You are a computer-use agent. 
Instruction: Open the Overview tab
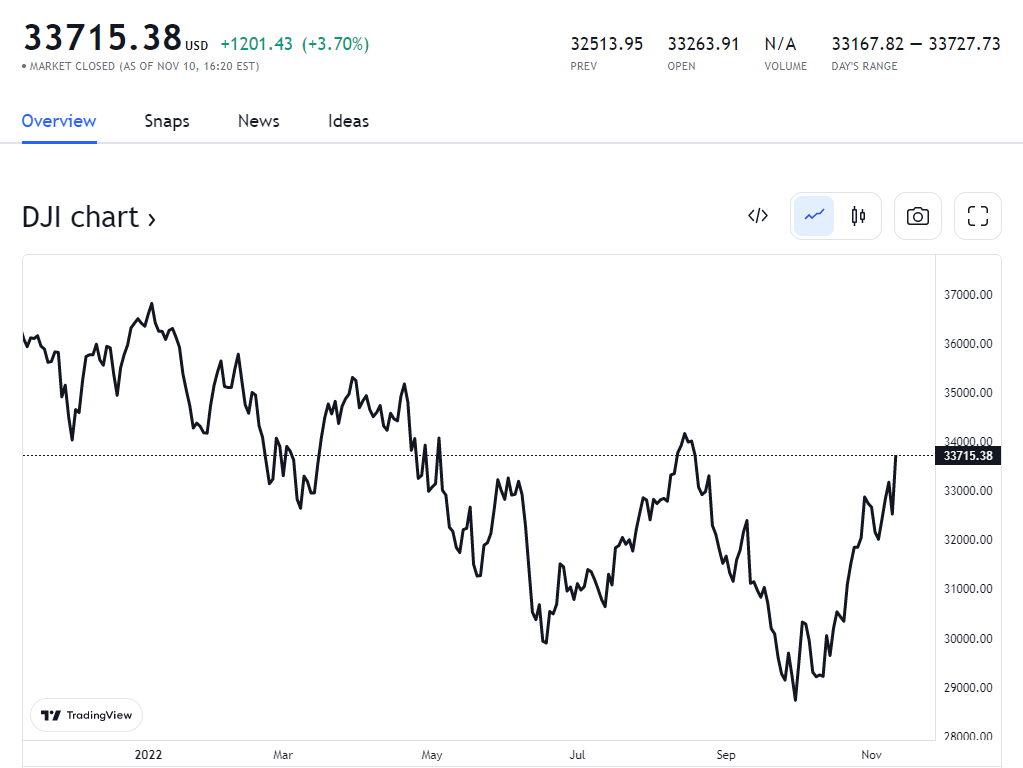pos(59,121)
